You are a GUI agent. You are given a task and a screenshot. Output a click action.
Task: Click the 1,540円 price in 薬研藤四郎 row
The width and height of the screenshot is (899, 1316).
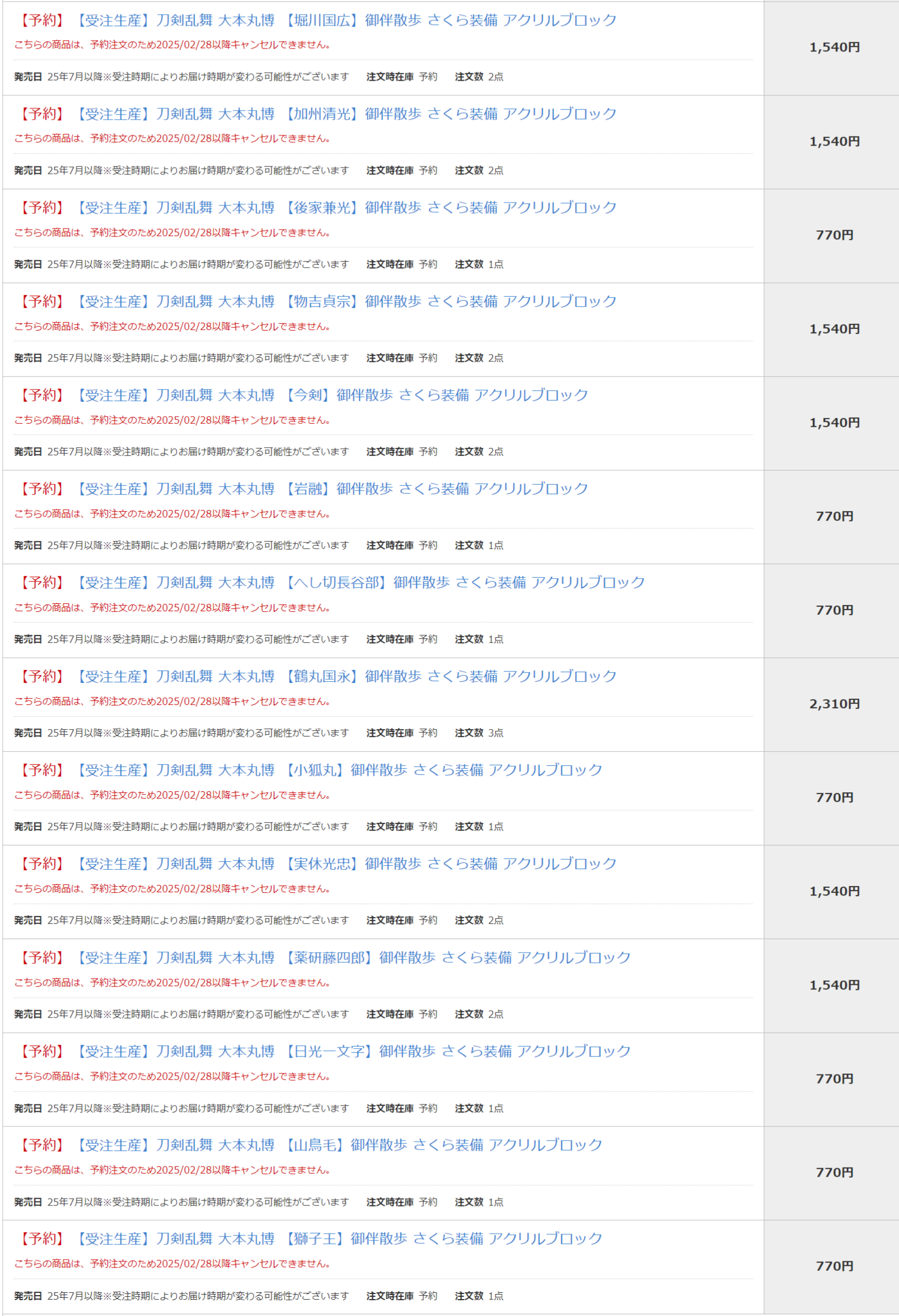pyautogui.click(x=835, y=985)
